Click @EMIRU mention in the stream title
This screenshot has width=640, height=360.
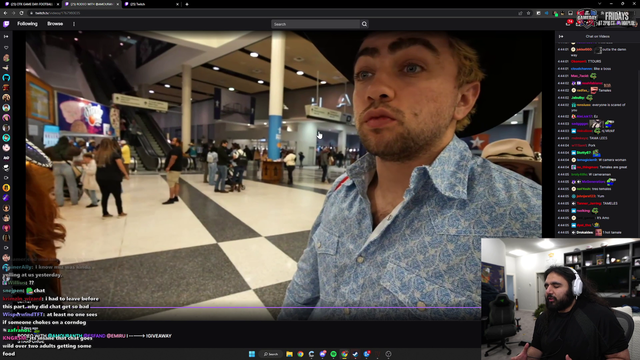coord(116,336)
